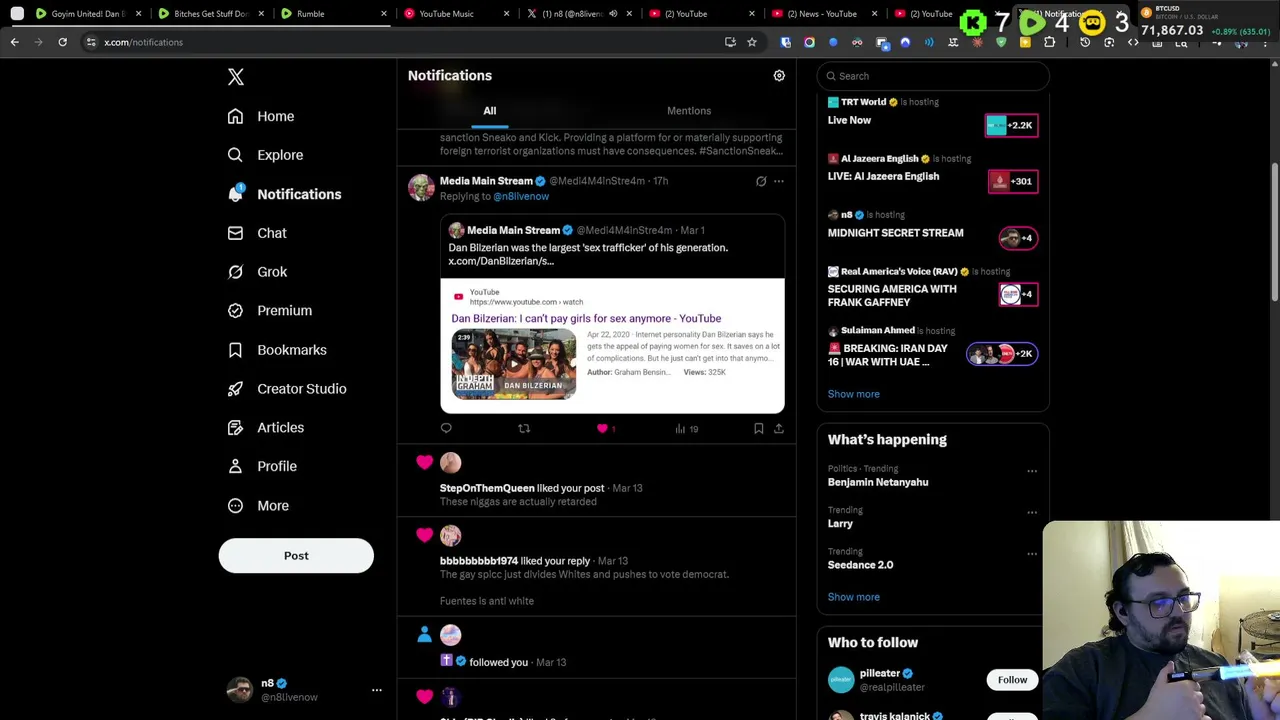Open options for Larry trend

coord(1032,512)
